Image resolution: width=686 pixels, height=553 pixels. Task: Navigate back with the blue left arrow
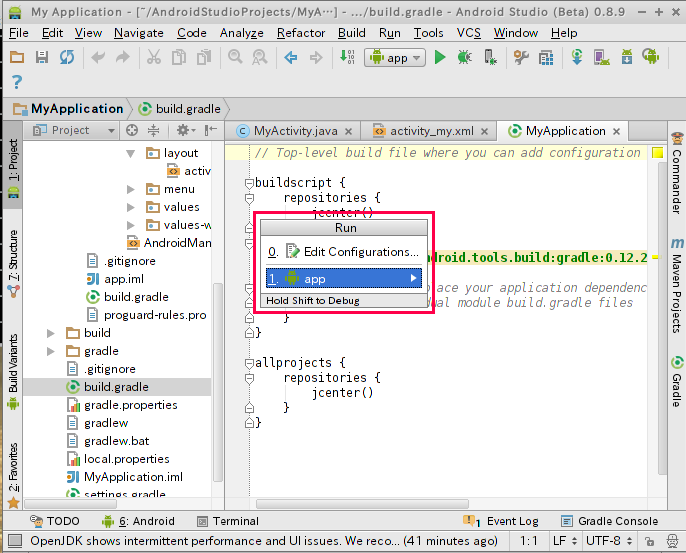click(x=290, y=57)
